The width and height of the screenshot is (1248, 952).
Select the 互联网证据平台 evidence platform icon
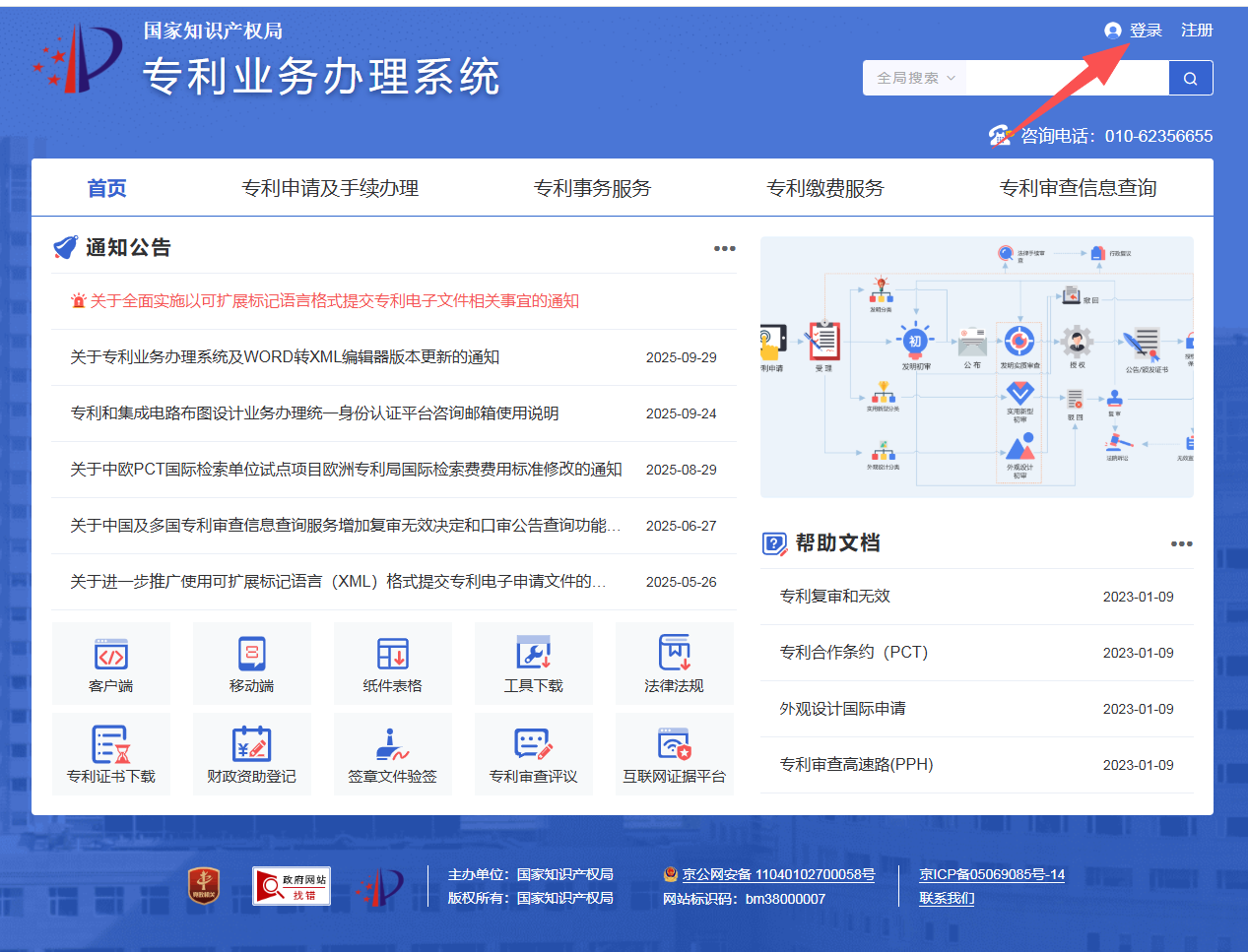click(675, 753)
